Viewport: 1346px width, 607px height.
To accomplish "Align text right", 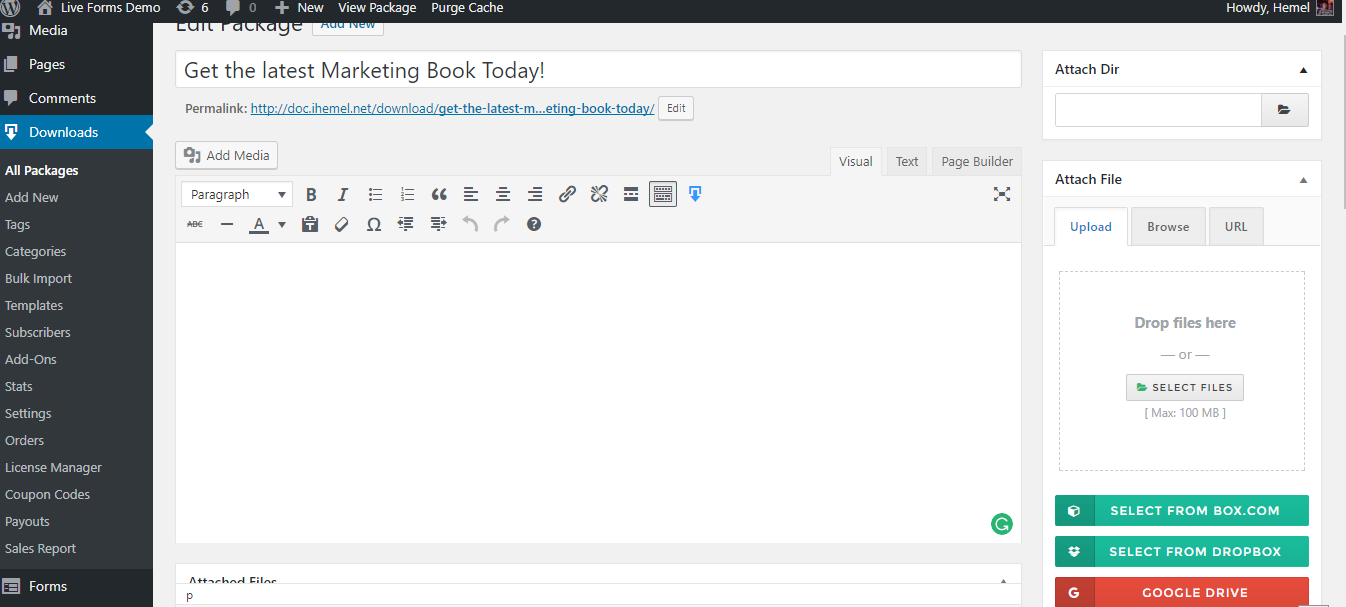I will [535, 194].
